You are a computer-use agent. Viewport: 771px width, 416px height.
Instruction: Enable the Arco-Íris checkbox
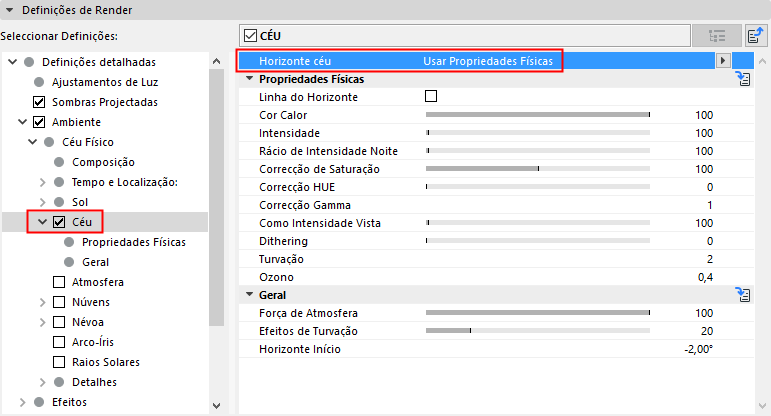click(59, 342)
